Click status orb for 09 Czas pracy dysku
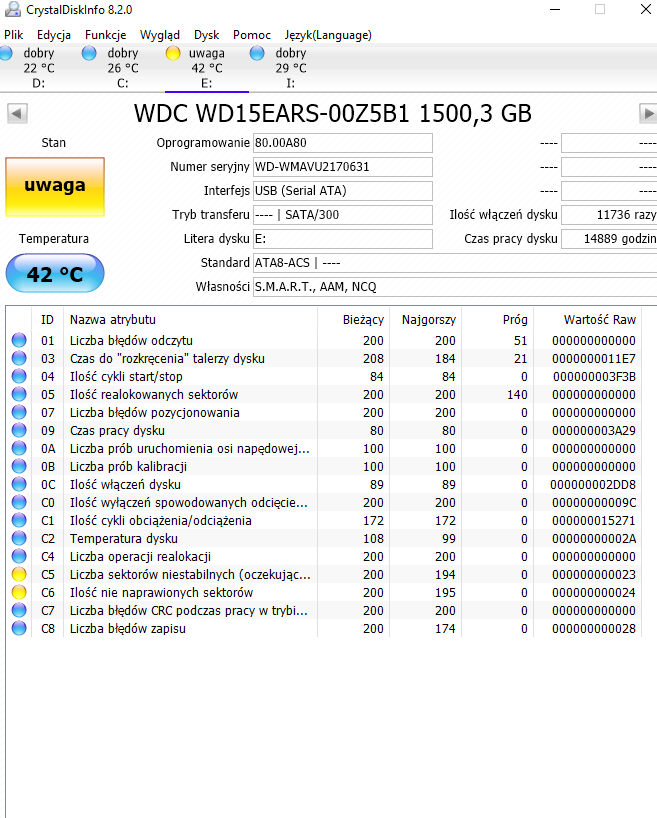Image resolution: width=657 pixels, height=818 pixels. click(19, 430)
